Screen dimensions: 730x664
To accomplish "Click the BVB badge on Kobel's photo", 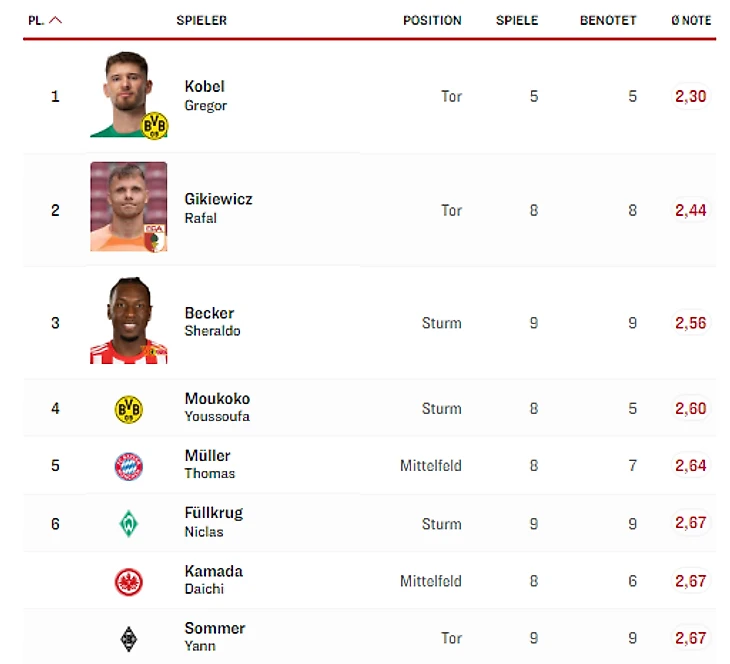I will [155, 125].
